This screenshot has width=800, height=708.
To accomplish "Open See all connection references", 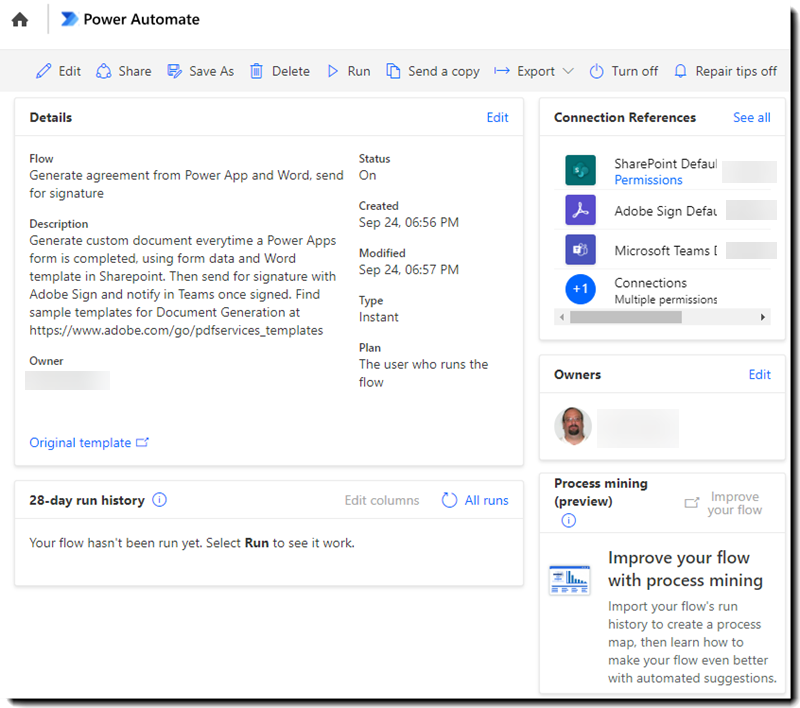I will click(x=751, y=117).
